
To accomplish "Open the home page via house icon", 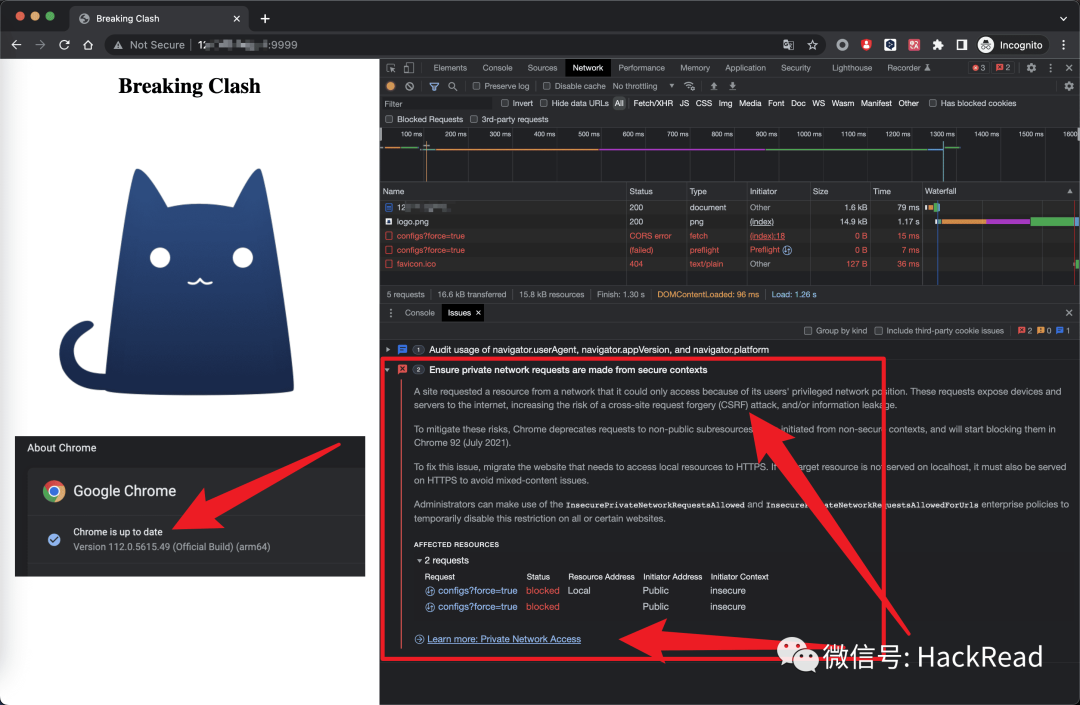I will (x=87, y=45).
